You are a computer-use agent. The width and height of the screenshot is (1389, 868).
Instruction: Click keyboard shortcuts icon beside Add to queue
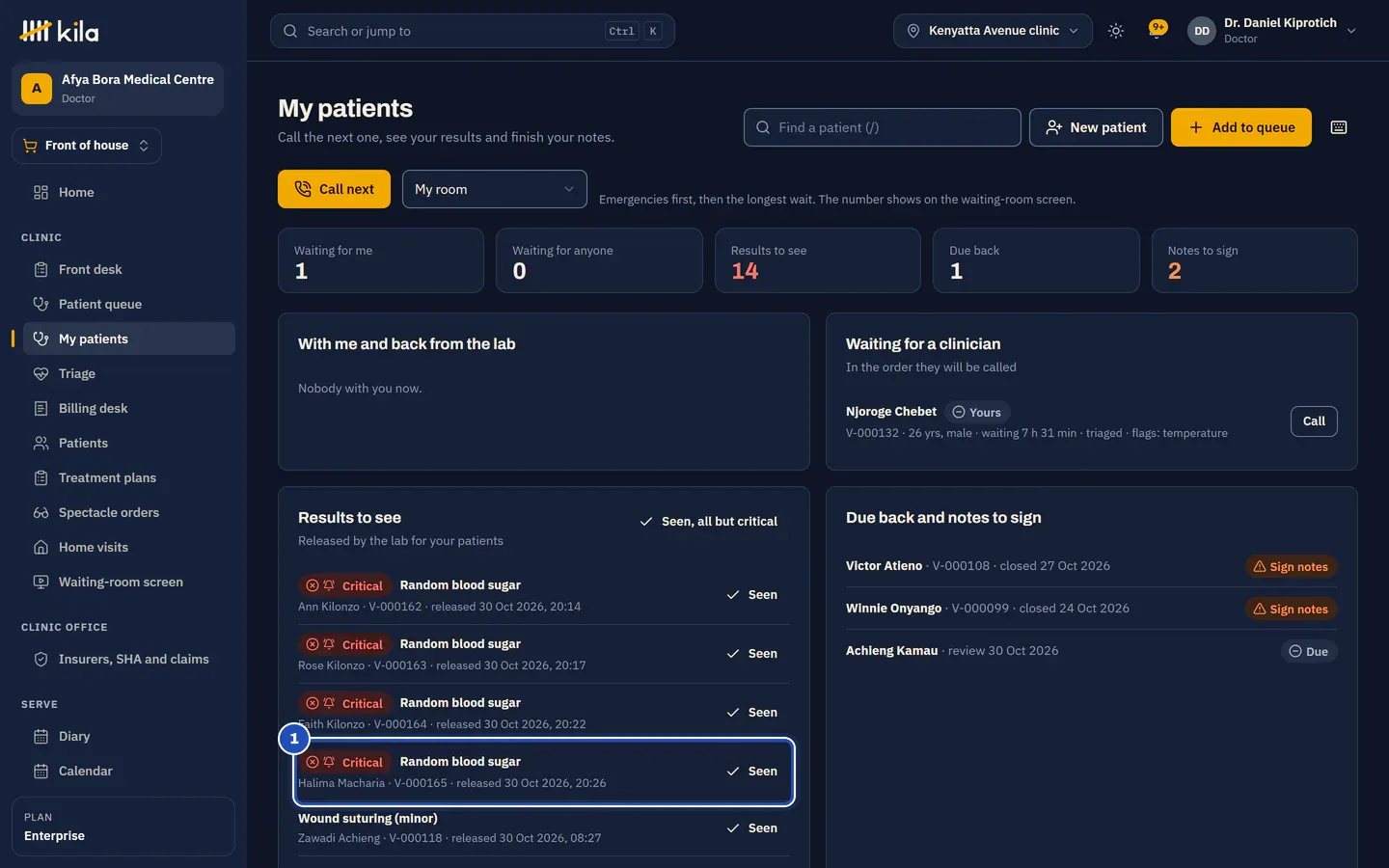pos(1339,127)
